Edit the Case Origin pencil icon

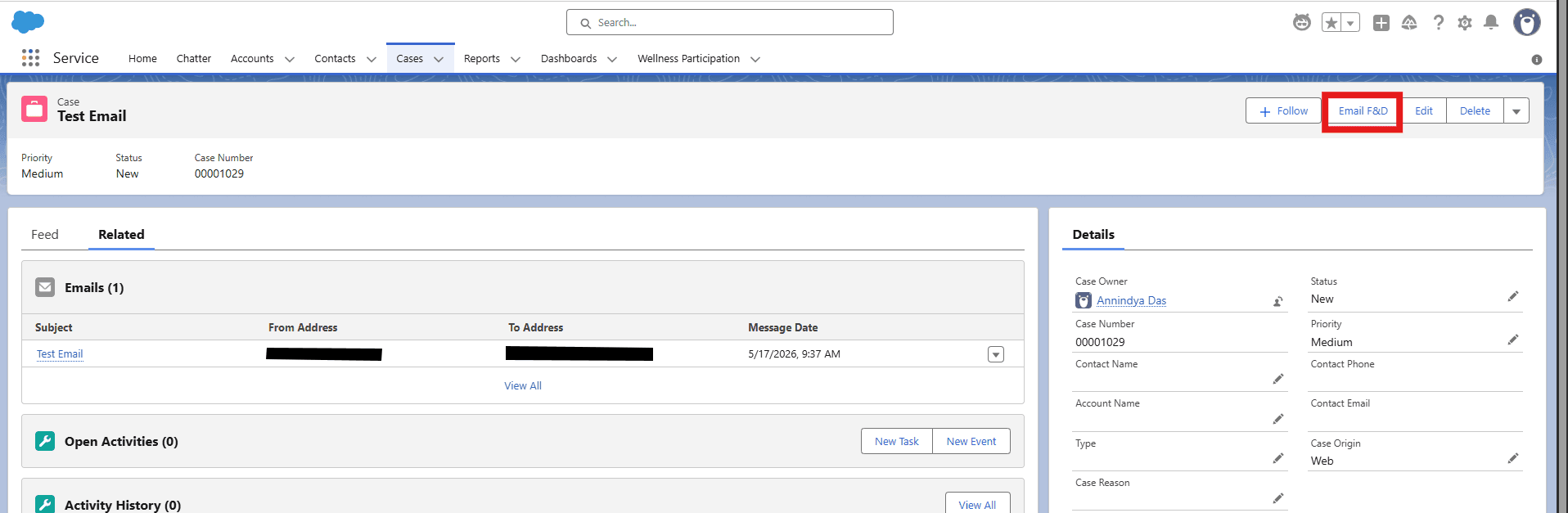(1513, 458)
